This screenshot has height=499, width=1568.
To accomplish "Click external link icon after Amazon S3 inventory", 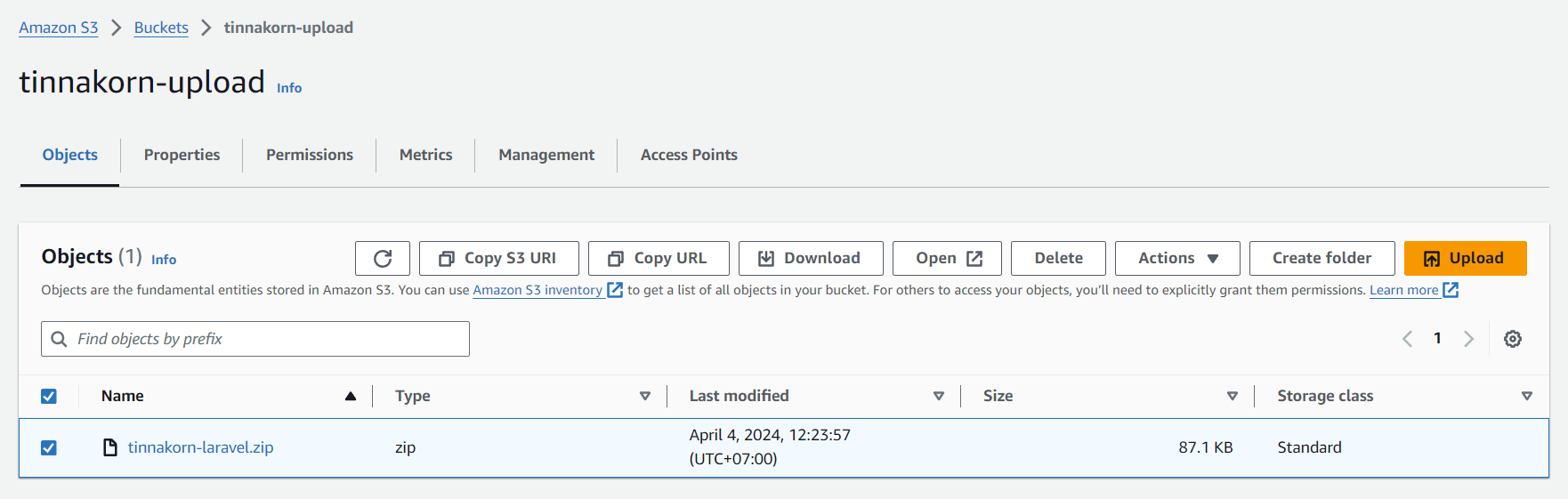I will (615, 290).
